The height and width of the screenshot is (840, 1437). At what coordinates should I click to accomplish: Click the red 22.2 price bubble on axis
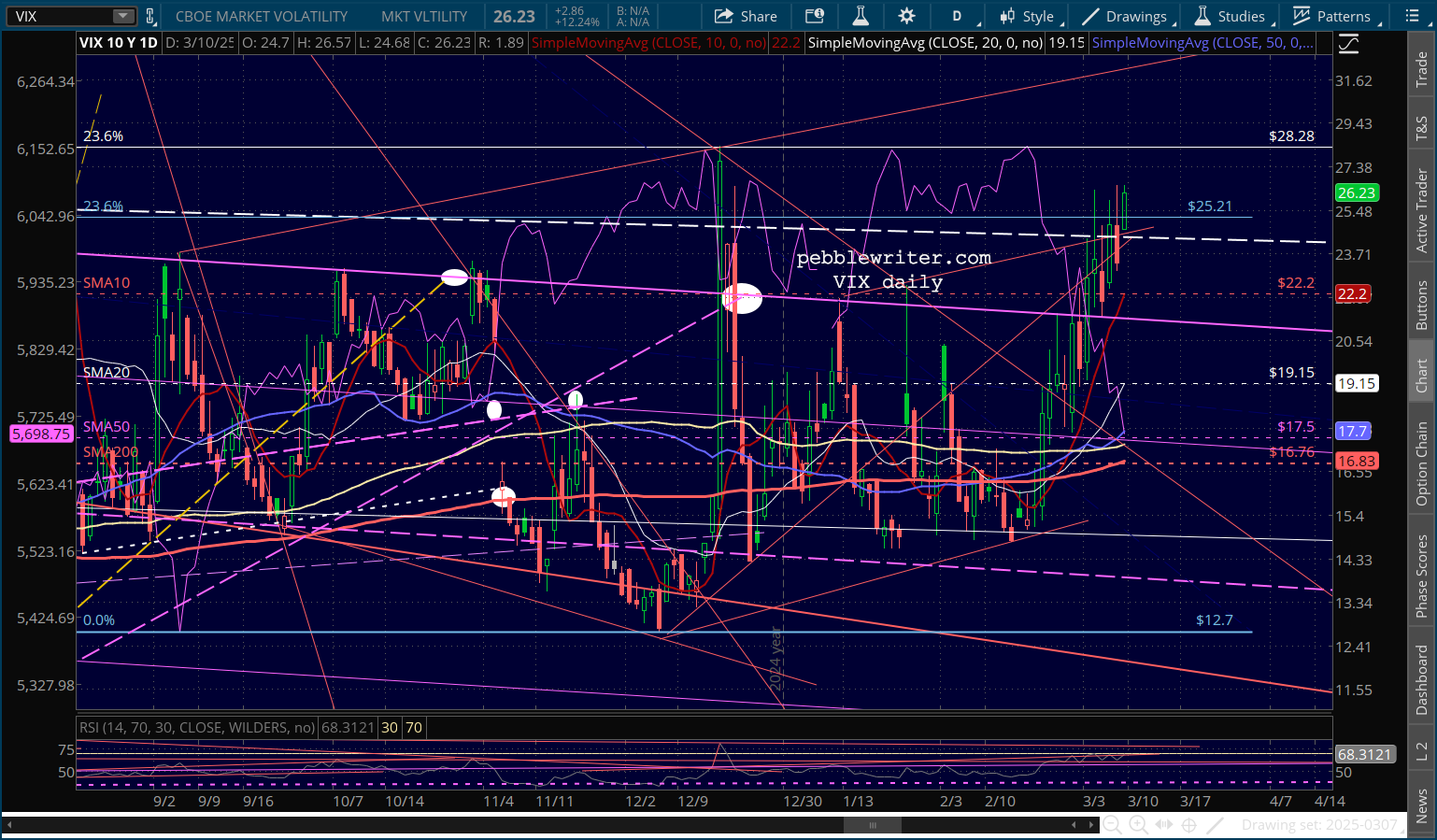[1353, 293]
